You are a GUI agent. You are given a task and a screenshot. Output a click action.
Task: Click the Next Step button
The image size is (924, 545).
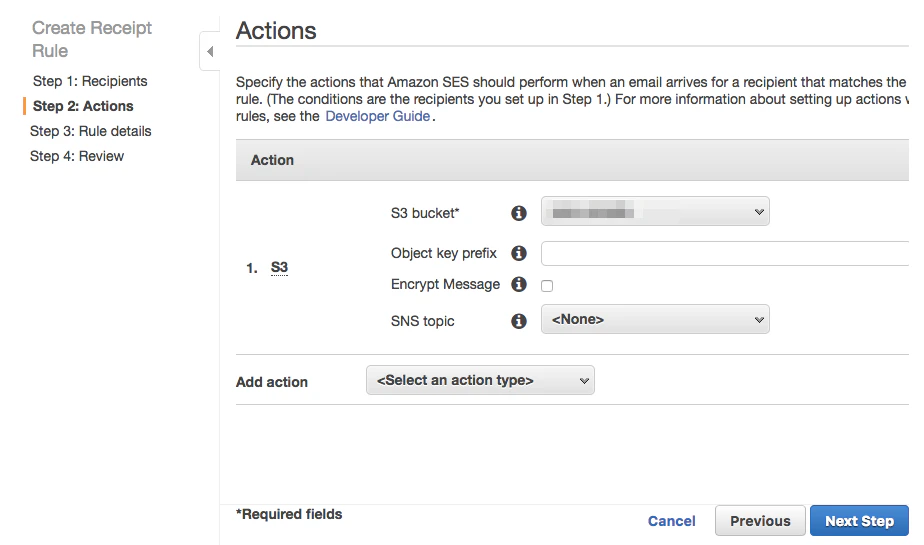coord(859,521)
